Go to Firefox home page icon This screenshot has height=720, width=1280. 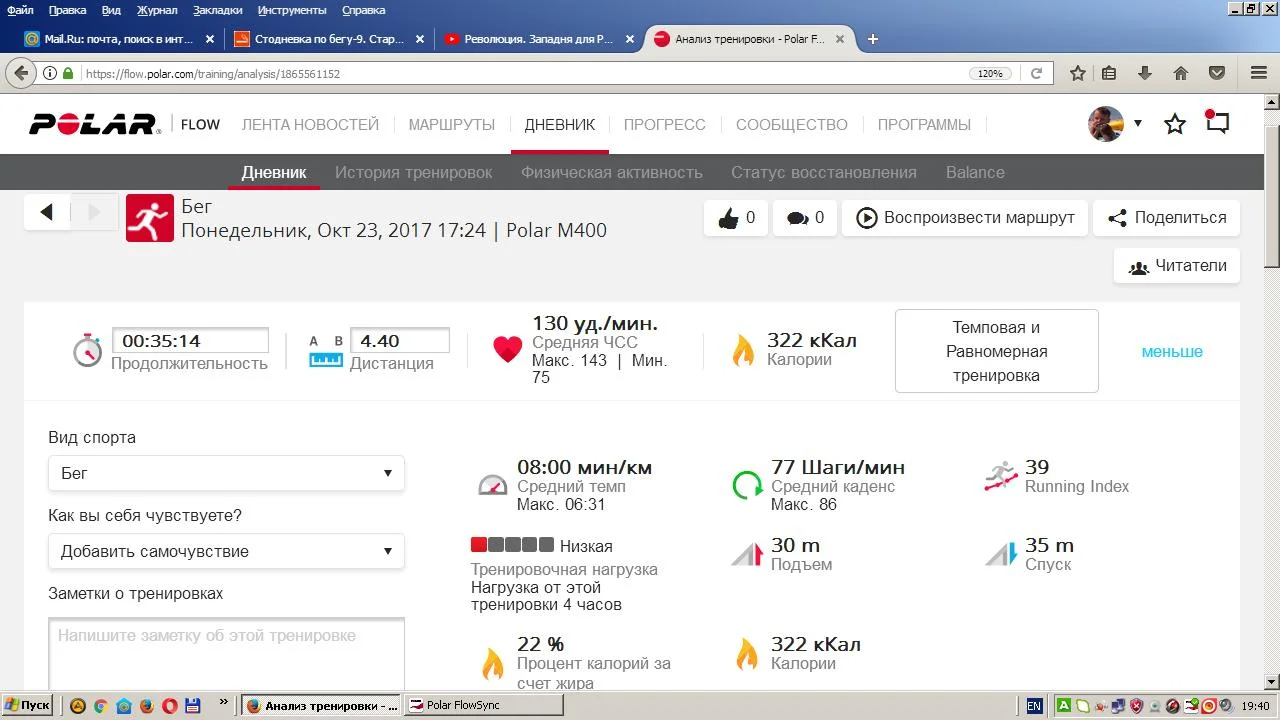[1181, 73]
